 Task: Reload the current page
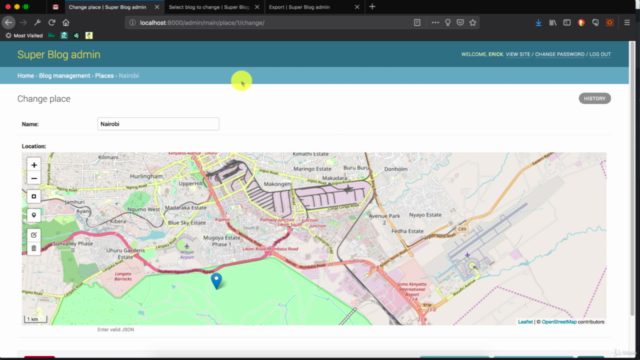click(51, 22)
